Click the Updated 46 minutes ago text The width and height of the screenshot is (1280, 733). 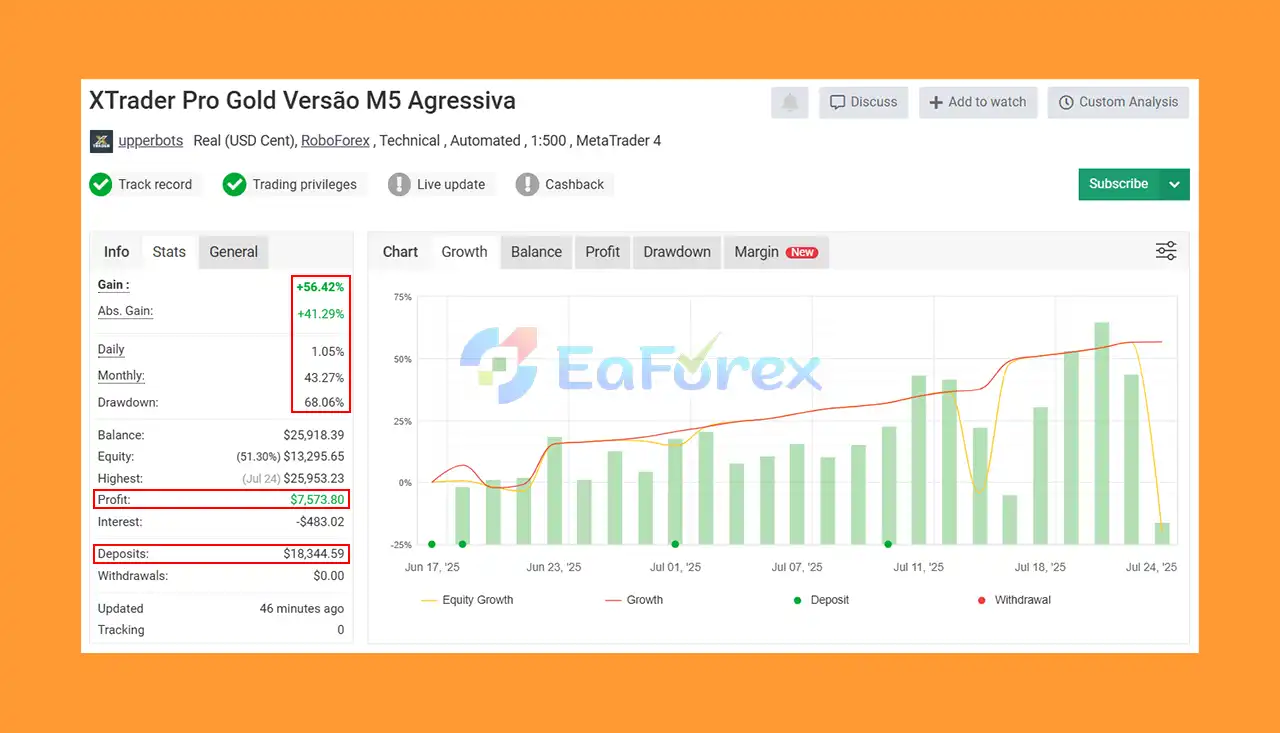[x=302, y=609]
